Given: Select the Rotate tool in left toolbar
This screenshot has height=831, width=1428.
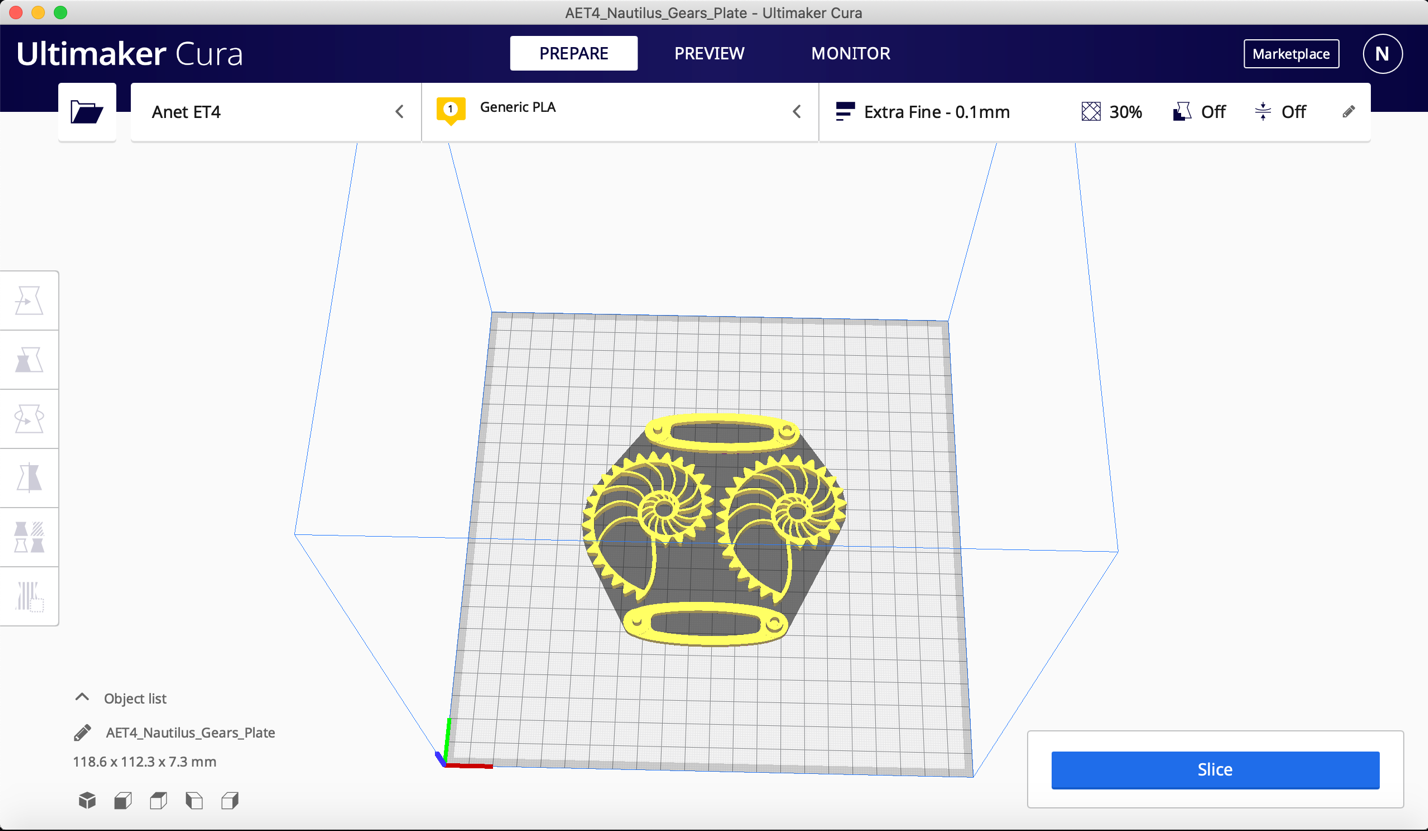Looking at the screenshot, I should click(x=29, y=419).
